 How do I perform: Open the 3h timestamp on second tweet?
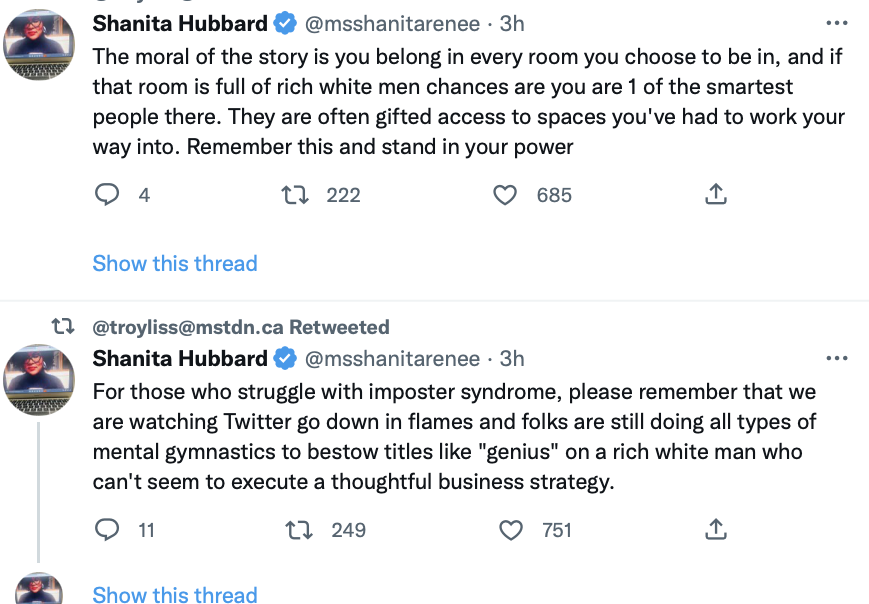[512, 359]
